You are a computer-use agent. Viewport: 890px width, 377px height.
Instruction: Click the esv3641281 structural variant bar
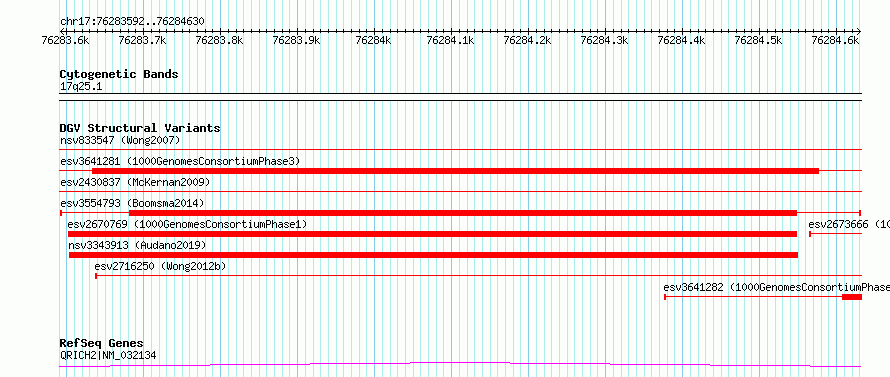pos(455,171)
